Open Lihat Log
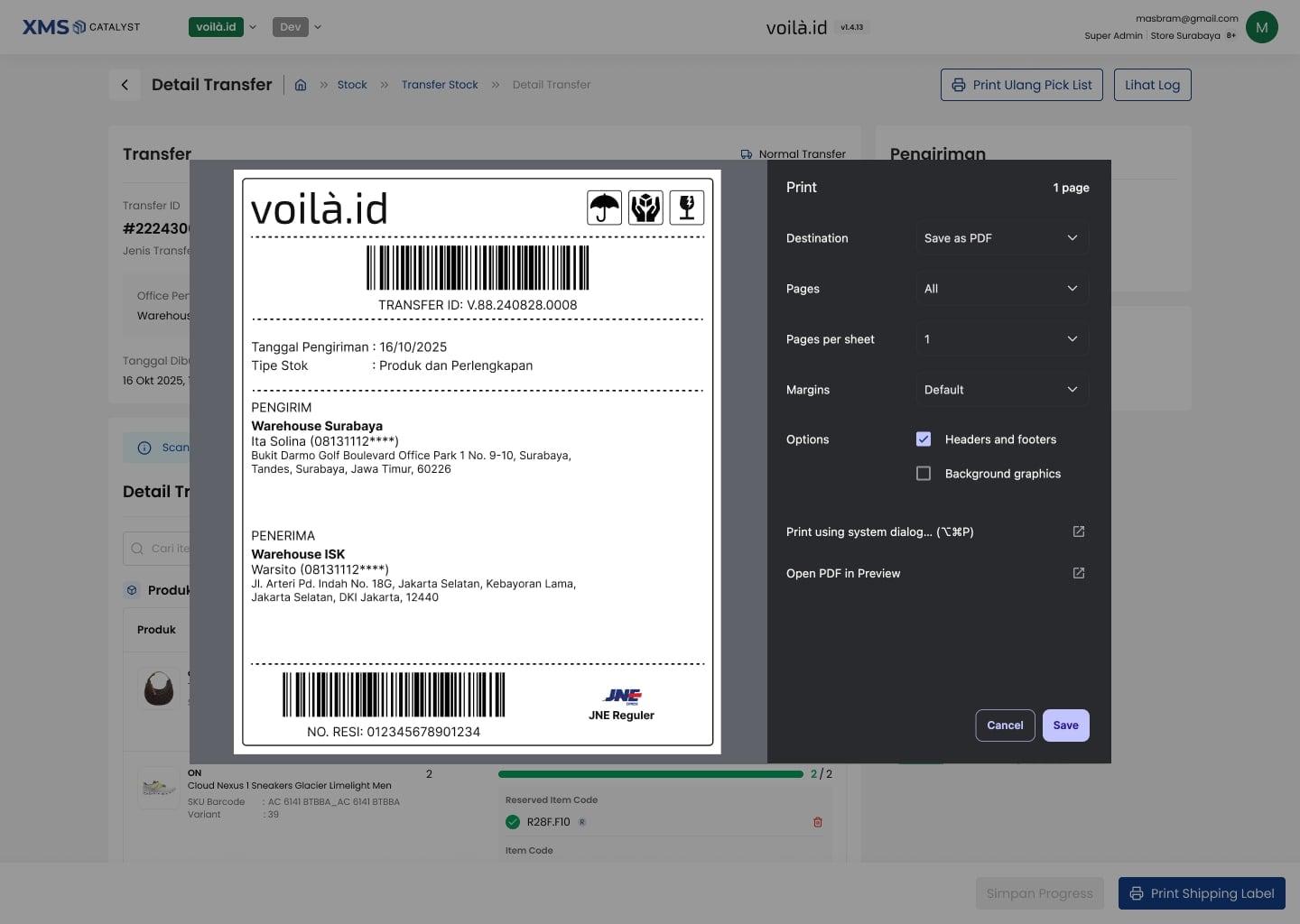Screen dimensions: 1300x924 tap(1152, 85)
